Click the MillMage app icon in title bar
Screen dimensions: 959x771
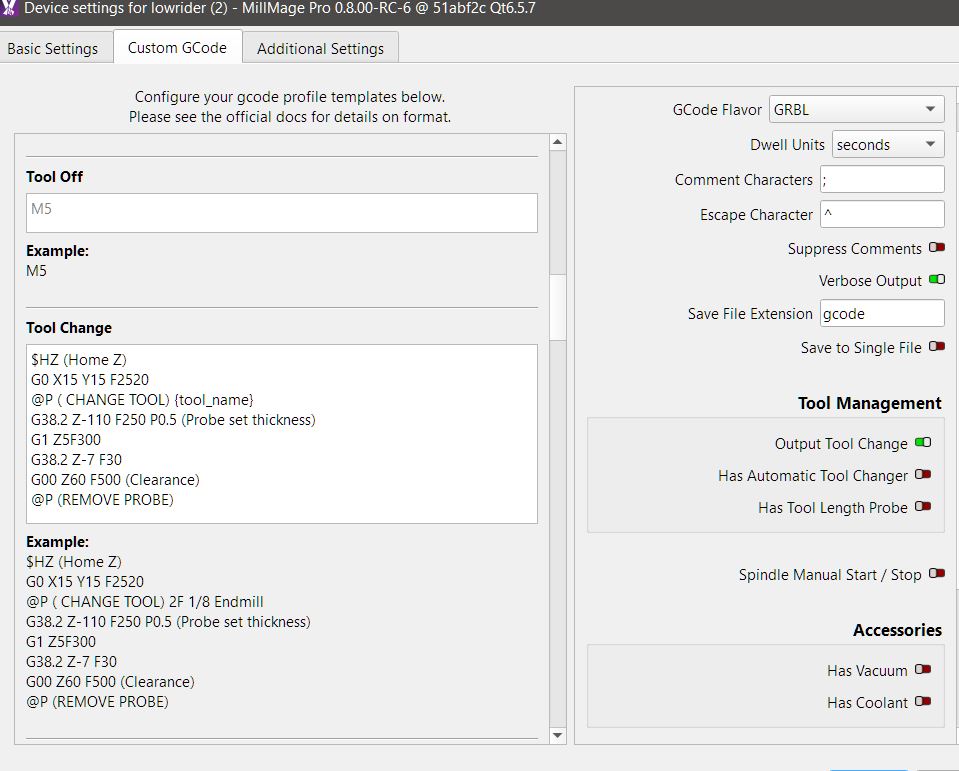pyautogui.click(x=10, y=11)
